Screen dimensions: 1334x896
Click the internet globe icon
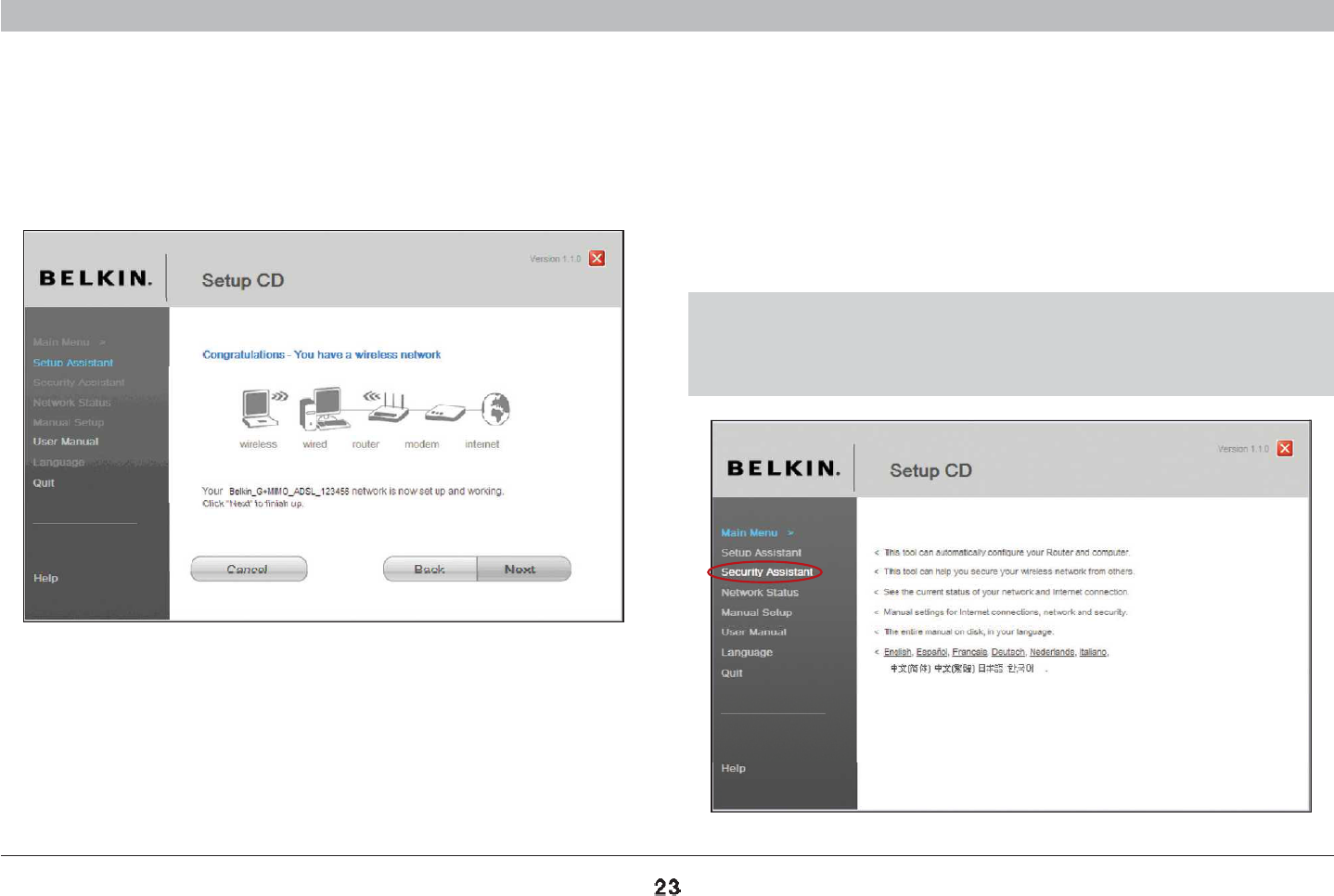point(496,408)
